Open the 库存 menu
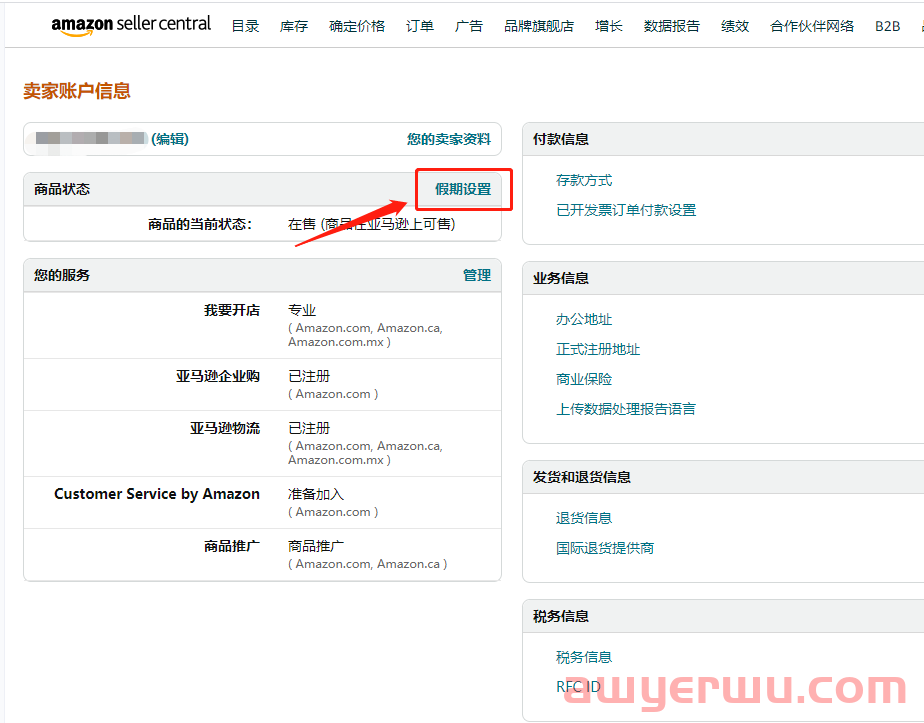Viewport: 924px width, 723px height. tap(294, 26)
